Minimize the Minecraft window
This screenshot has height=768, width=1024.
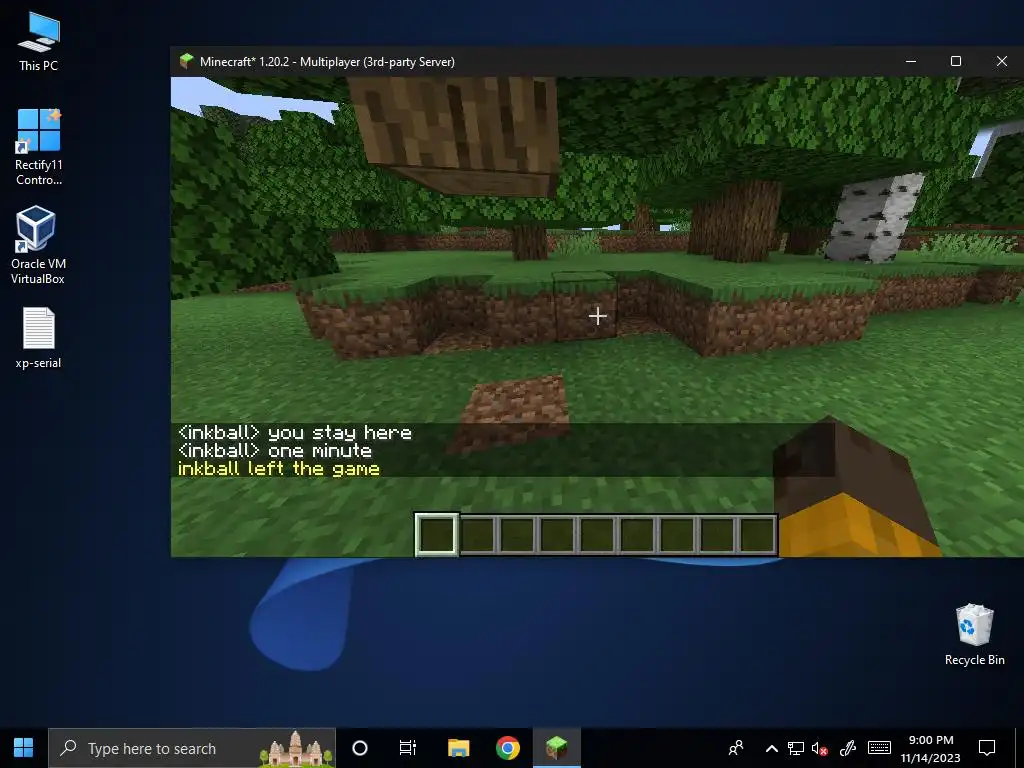911,61
